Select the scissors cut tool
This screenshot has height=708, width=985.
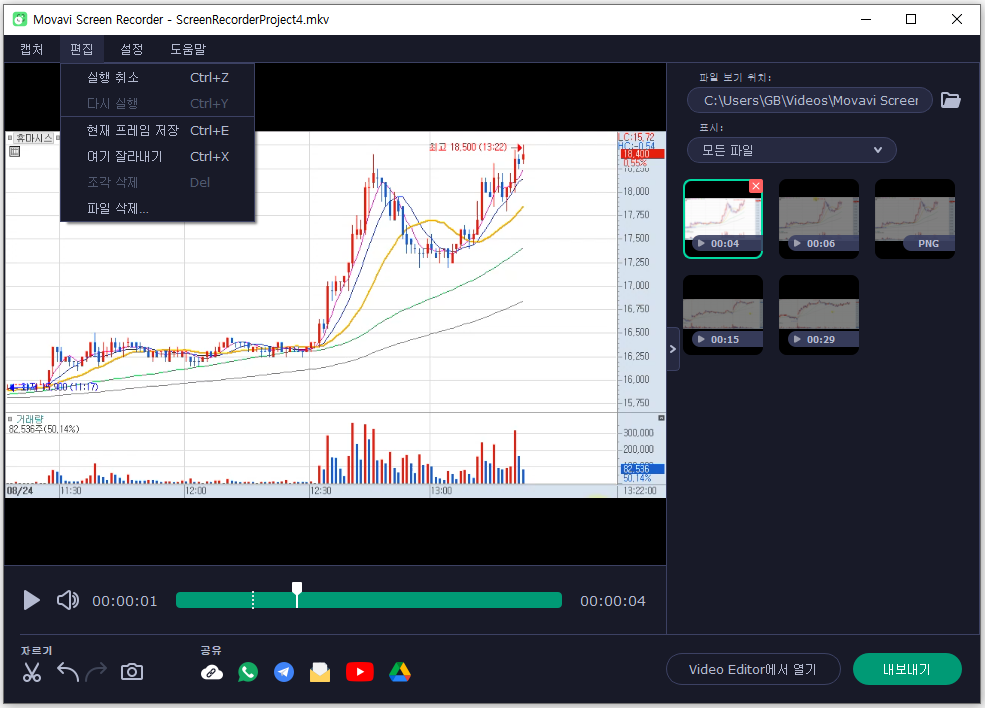[x=31, y=672]
